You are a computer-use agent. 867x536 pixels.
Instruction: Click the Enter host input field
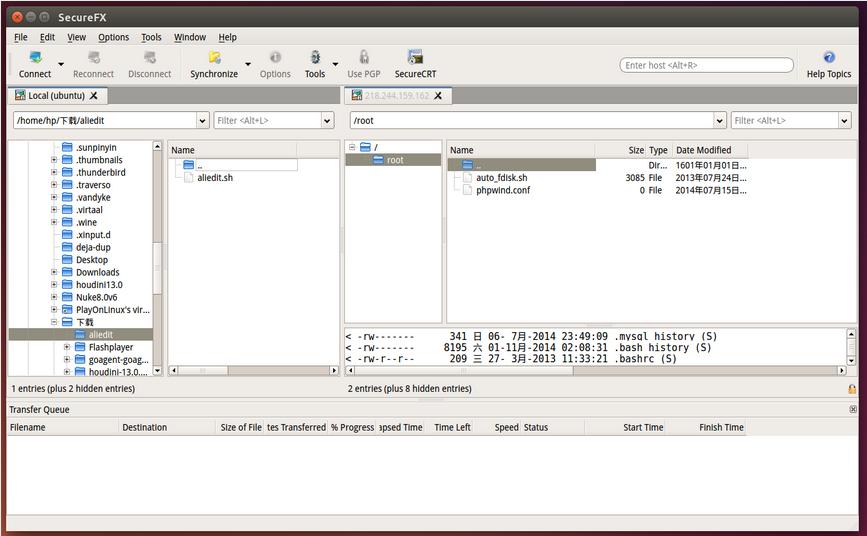coord(706,65)
